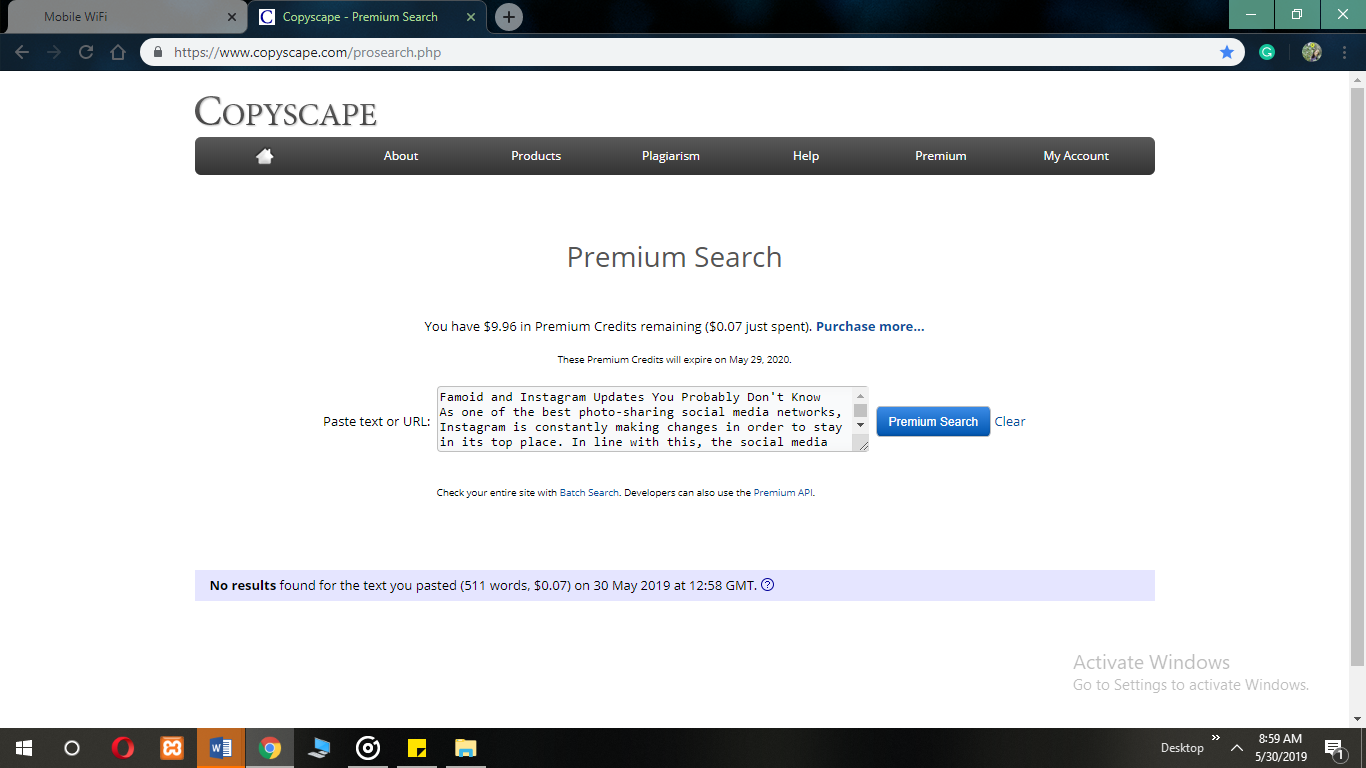The image size is (1366, 768).
Task: Click the credits expire on May 29, 2020 note
Action: pos(674,359)
